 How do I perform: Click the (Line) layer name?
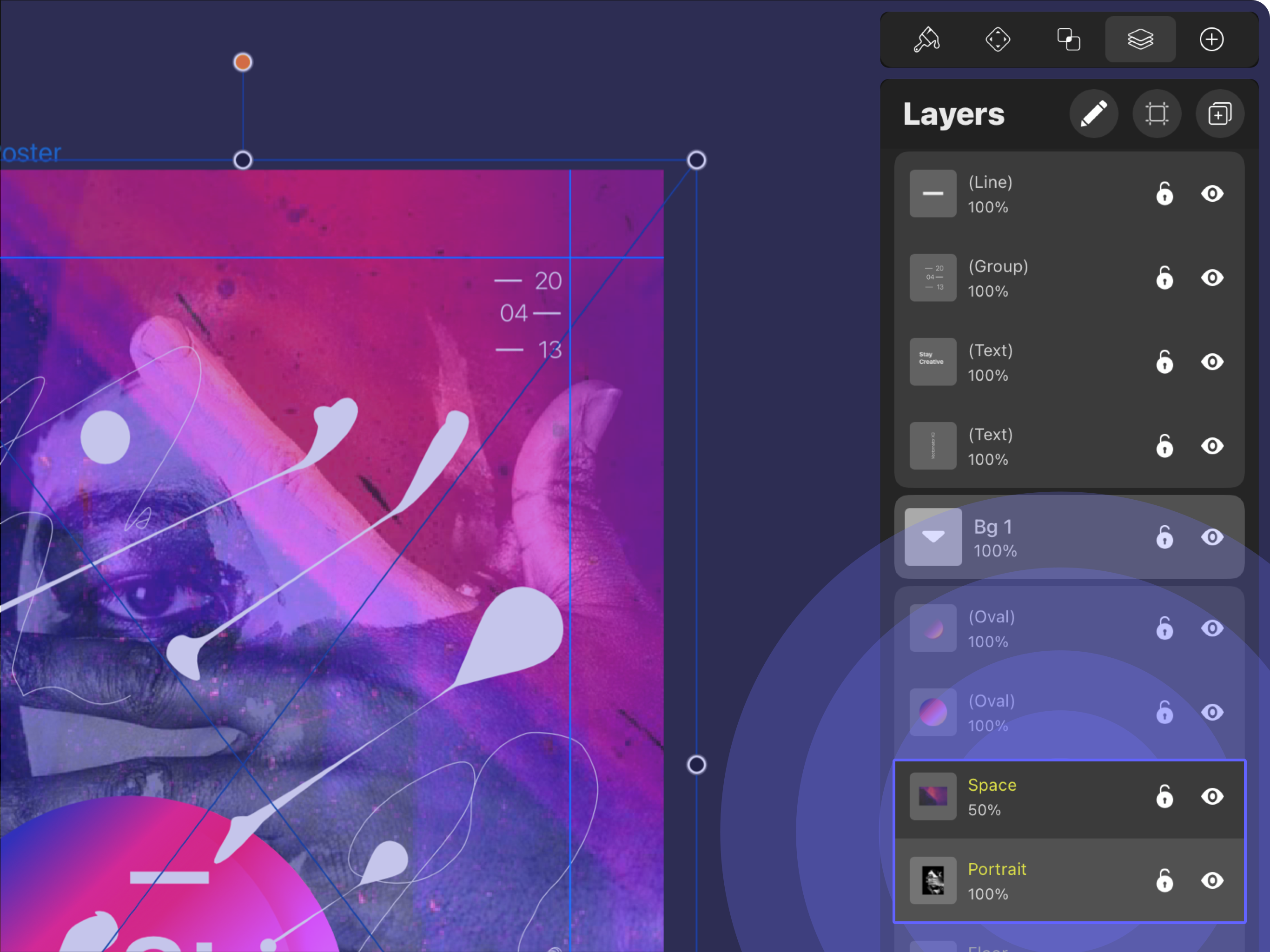(991, 183)
